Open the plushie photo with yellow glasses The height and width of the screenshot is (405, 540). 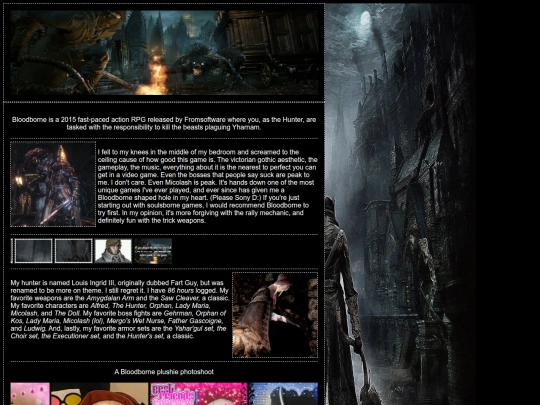tap(100, 394)
